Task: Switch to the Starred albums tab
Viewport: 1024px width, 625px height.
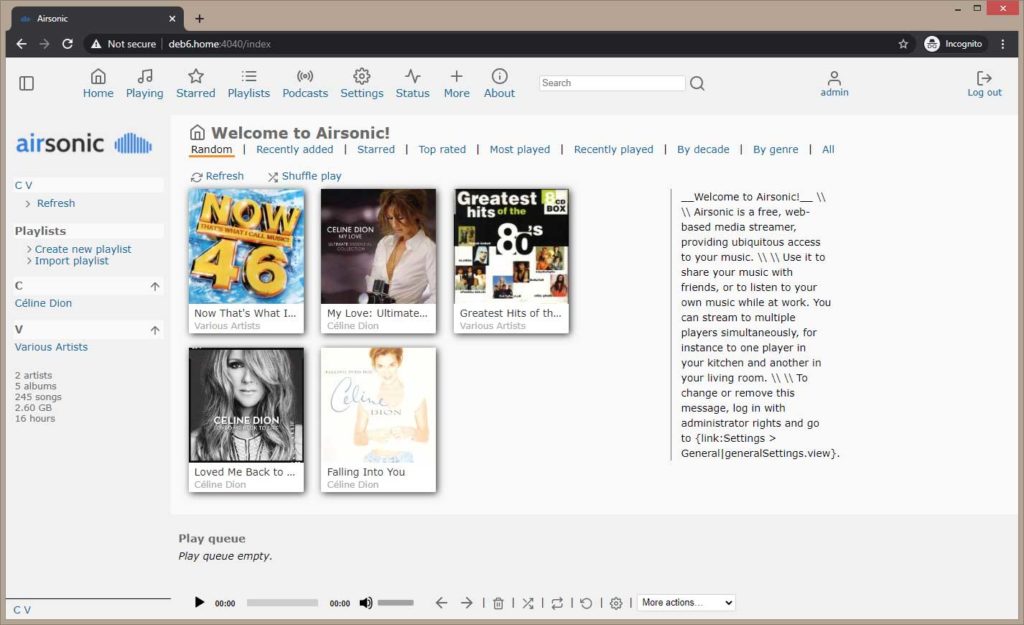Action: 376,150
